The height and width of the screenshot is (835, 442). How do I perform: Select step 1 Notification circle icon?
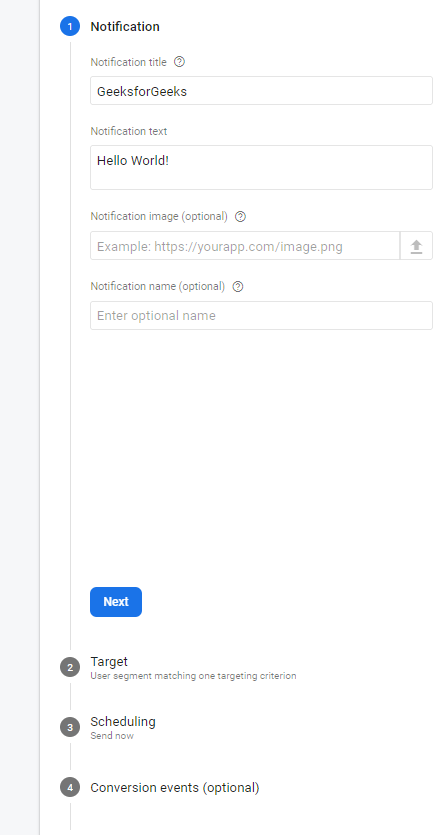pos(70,26)
